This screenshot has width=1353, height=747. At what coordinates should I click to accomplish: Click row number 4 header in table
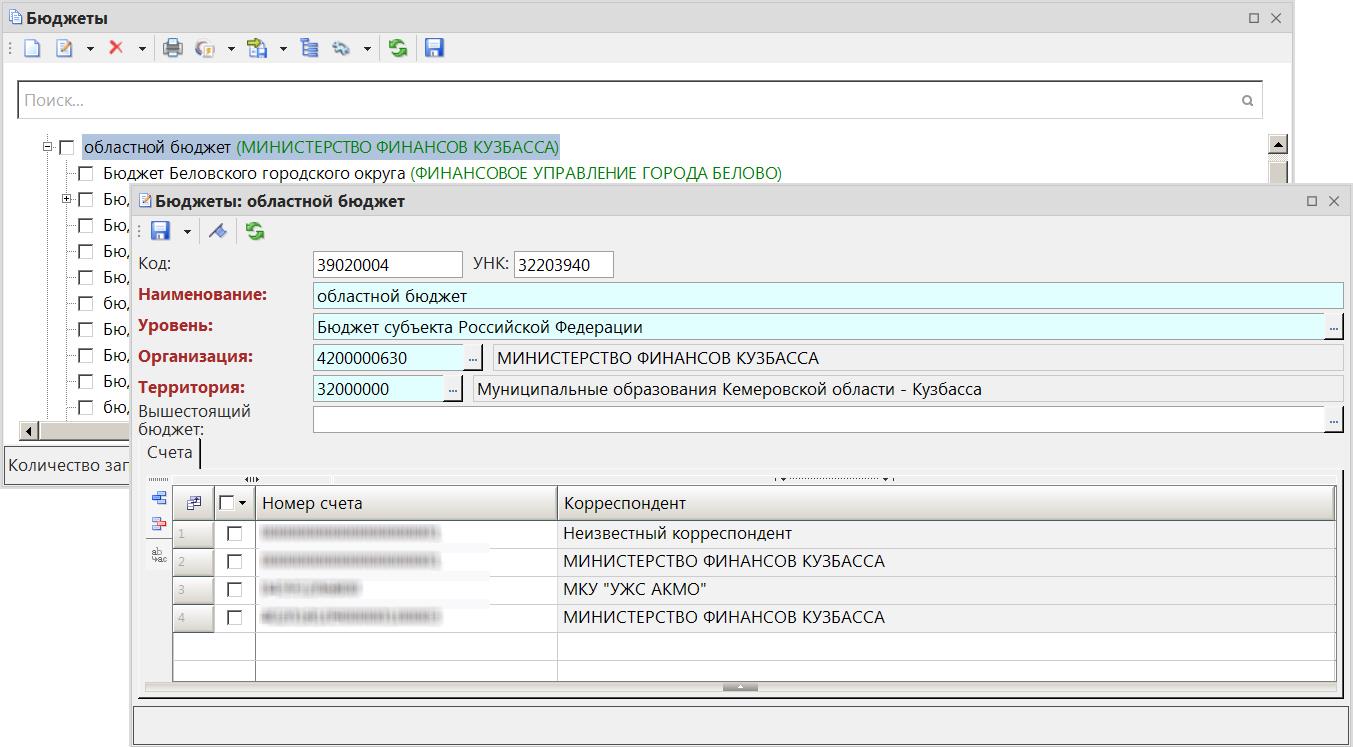(193, 618)
